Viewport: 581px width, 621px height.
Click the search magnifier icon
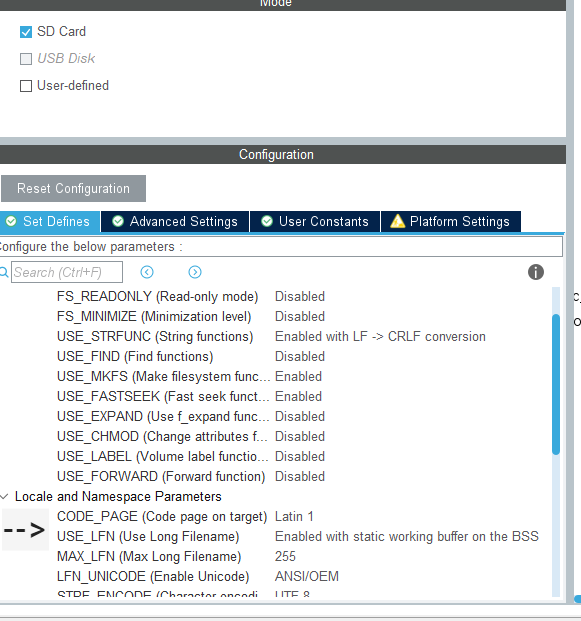pos(4,272)
